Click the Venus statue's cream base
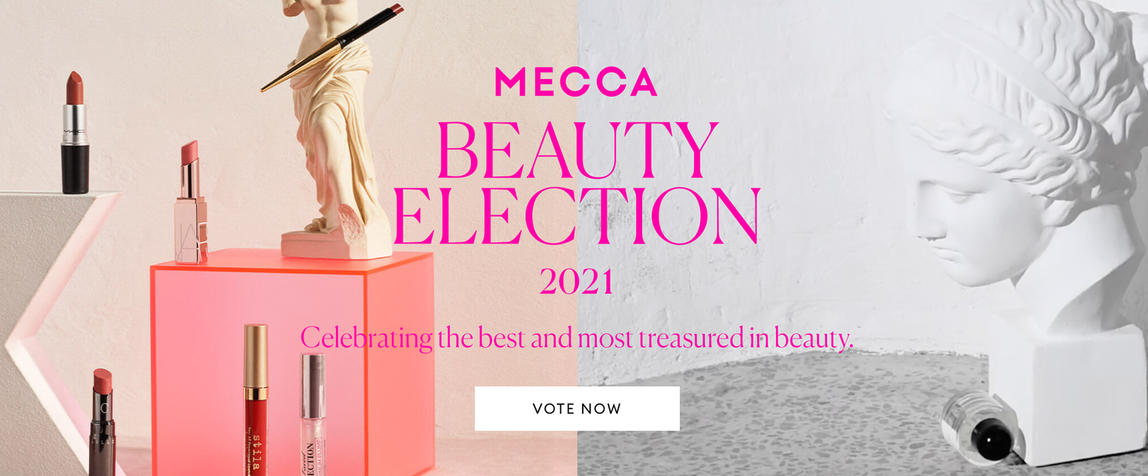 tap(338, 241)
